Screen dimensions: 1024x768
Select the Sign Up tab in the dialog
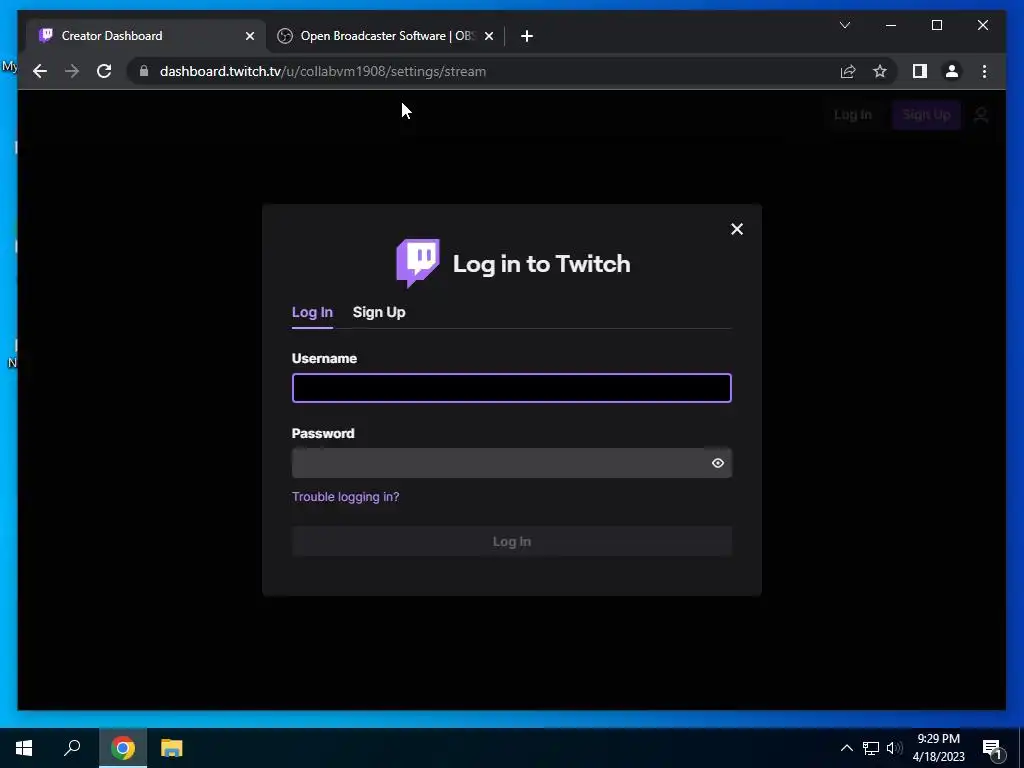click(x=379, y=312)
